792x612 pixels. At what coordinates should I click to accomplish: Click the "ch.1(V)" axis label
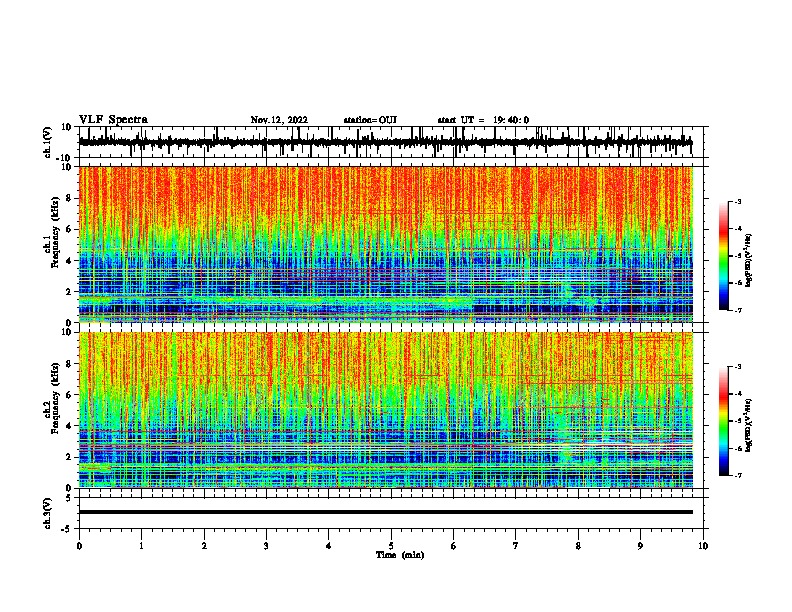point(48,142)
